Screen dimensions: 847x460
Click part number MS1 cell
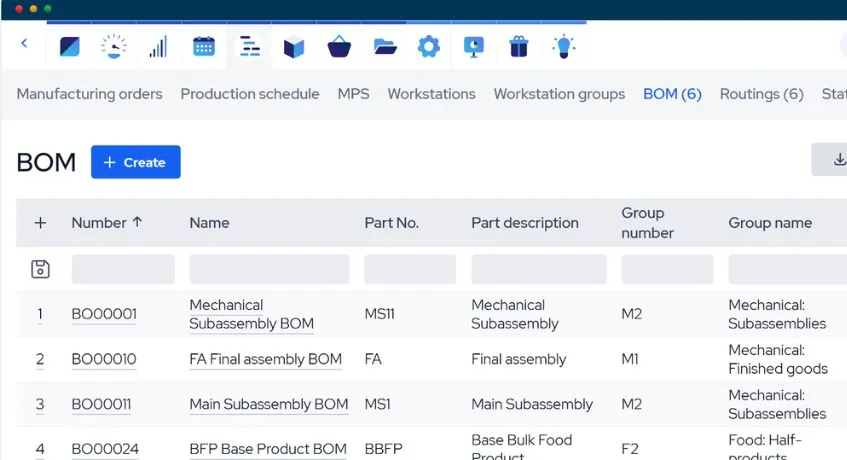point(378,404)
